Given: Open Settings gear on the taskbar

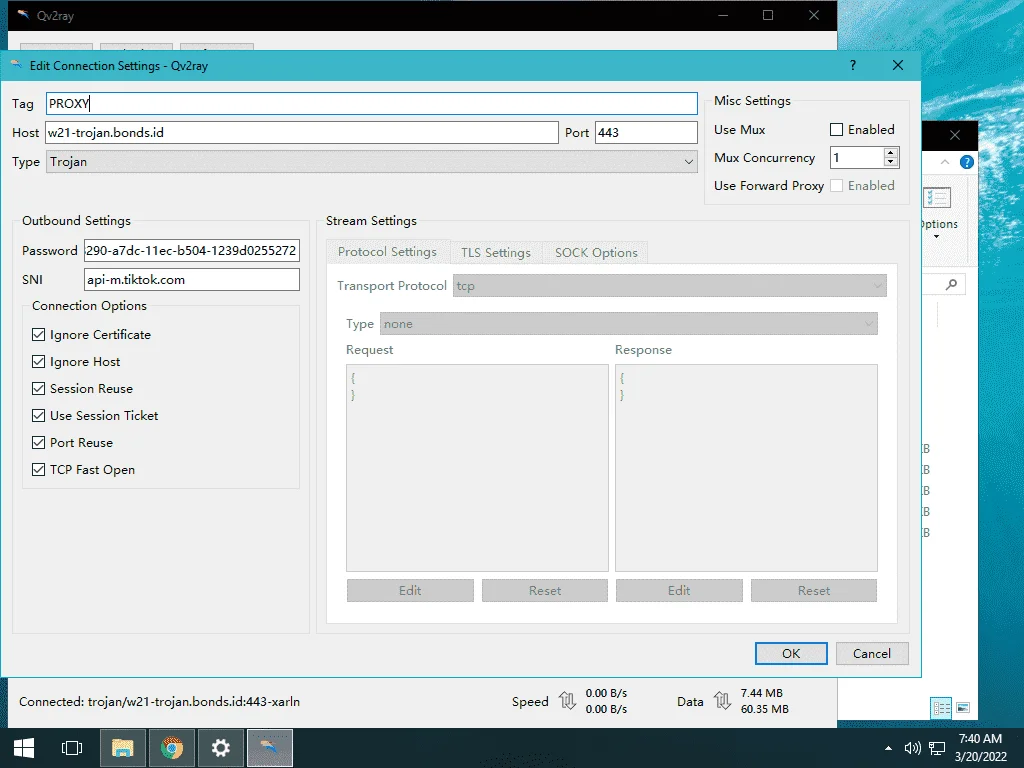Looking at the screenshot, I should 221,748.
